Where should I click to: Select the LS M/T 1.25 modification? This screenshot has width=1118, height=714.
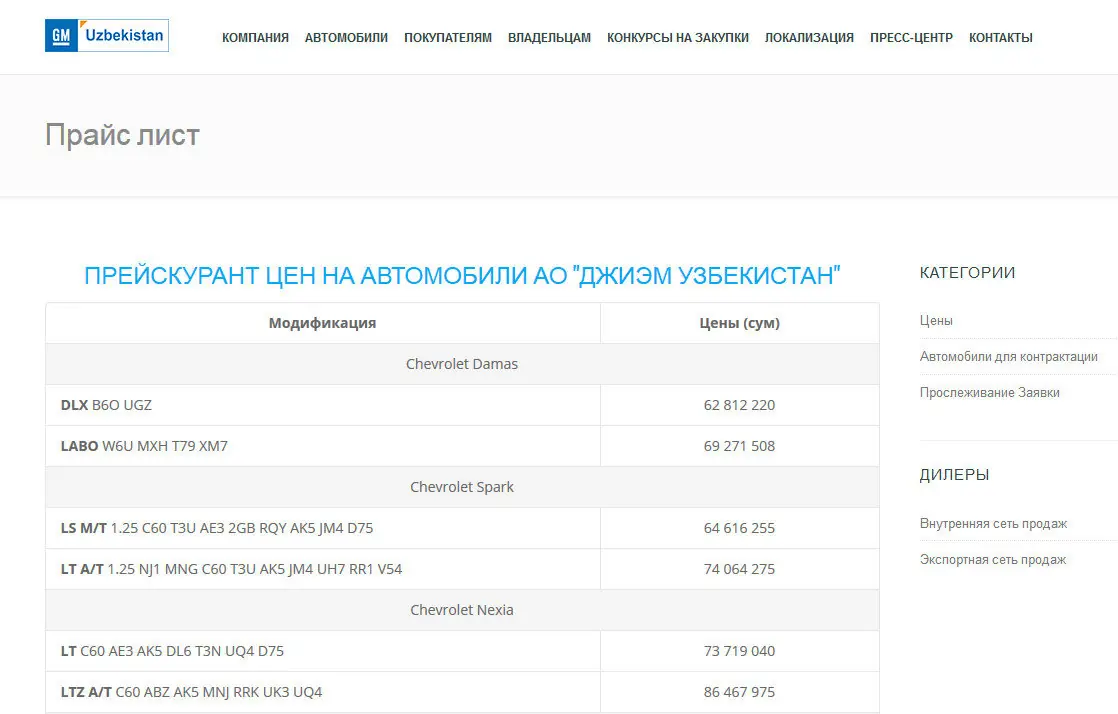click(x=217, y=528)
